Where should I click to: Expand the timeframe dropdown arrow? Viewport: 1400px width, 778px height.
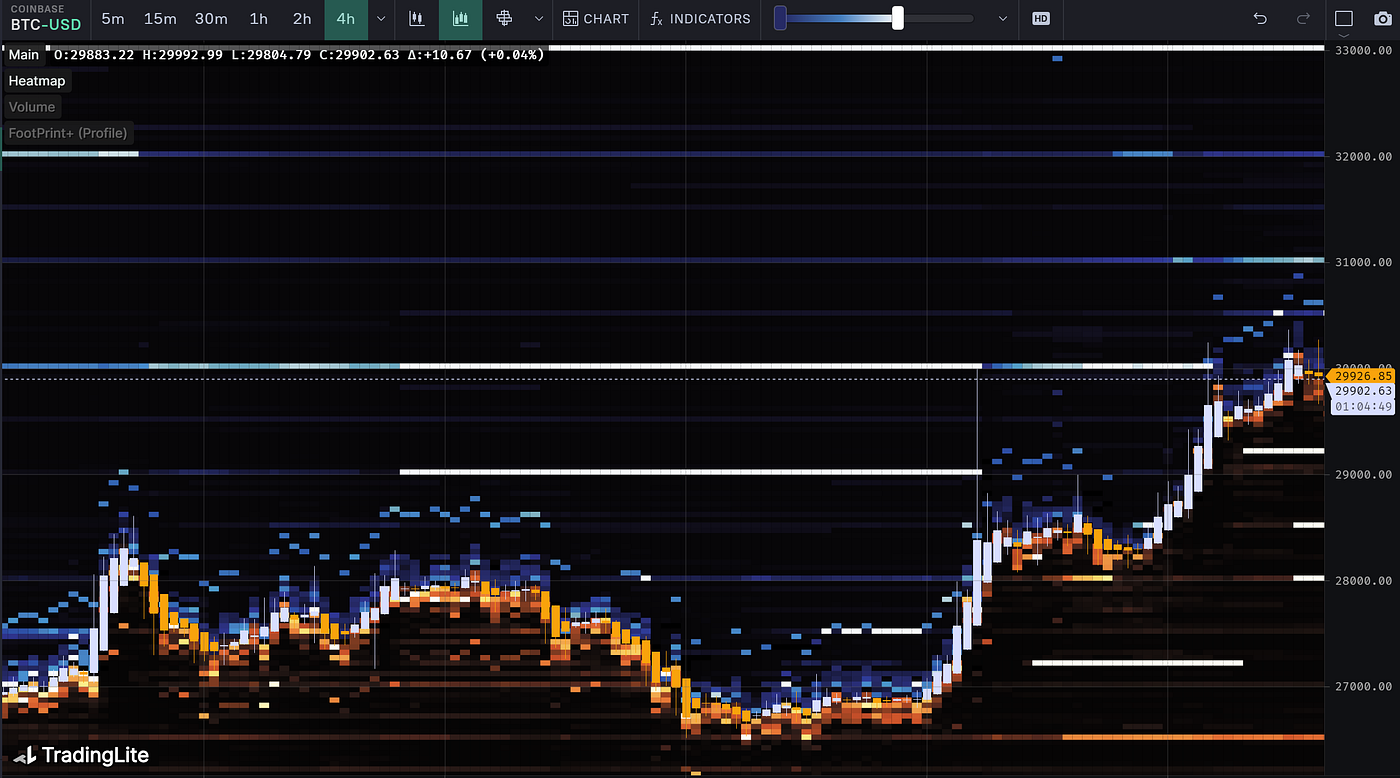[x=381, y=19]
